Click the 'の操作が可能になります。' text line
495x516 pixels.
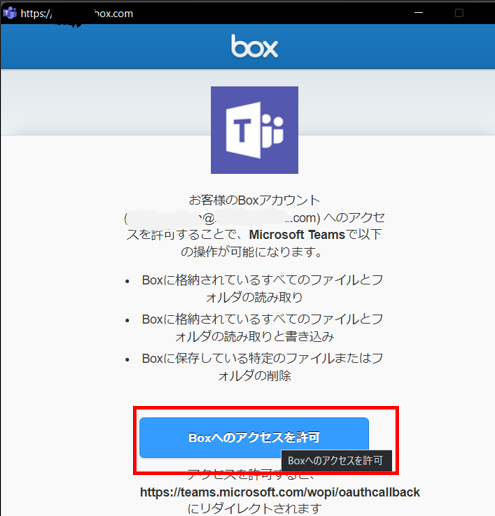coord(252,252)
